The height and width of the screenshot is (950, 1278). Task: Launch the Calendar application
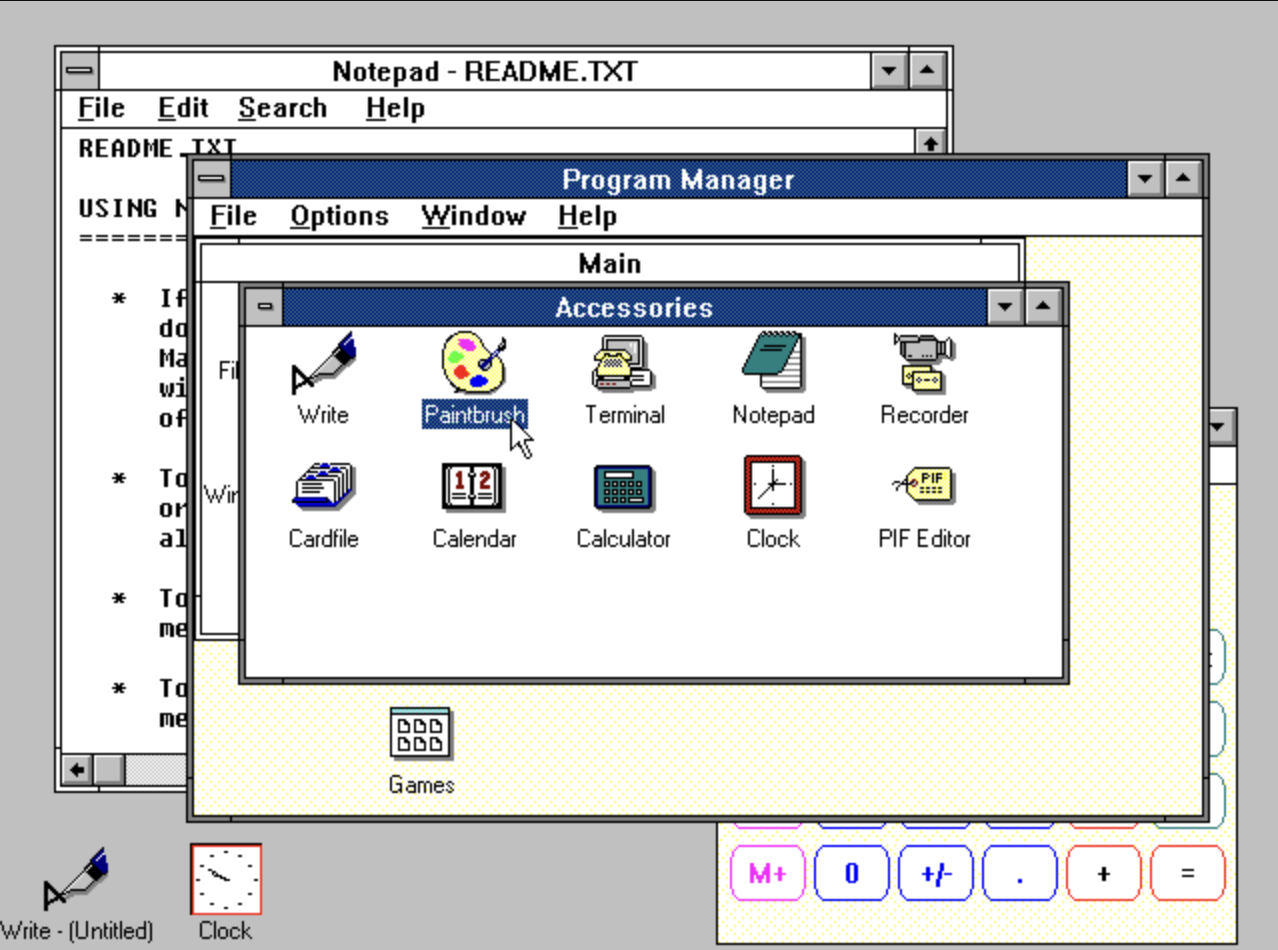pos(474,487)
